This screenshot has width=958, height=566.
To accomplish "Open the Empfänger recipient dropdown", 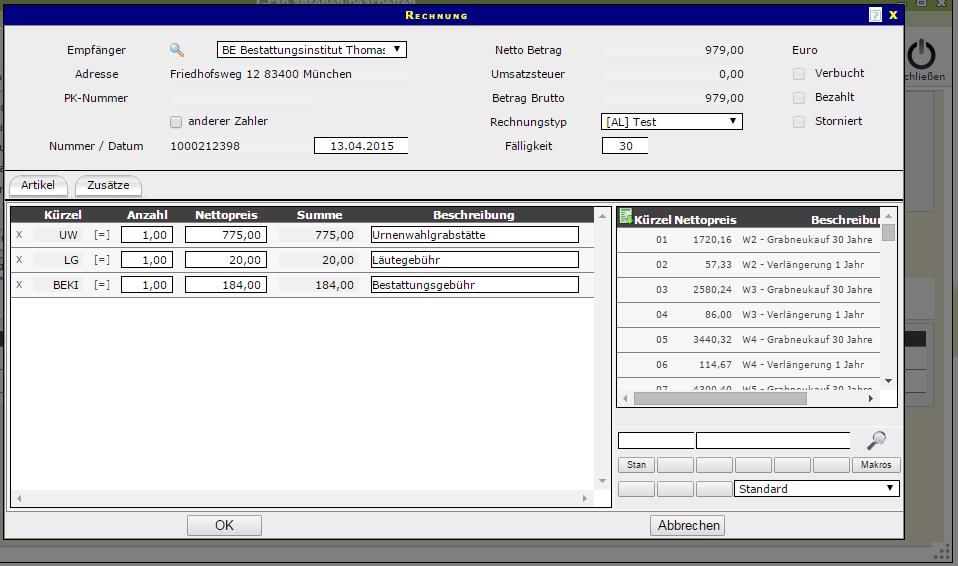I will click(x=312, y=49).
